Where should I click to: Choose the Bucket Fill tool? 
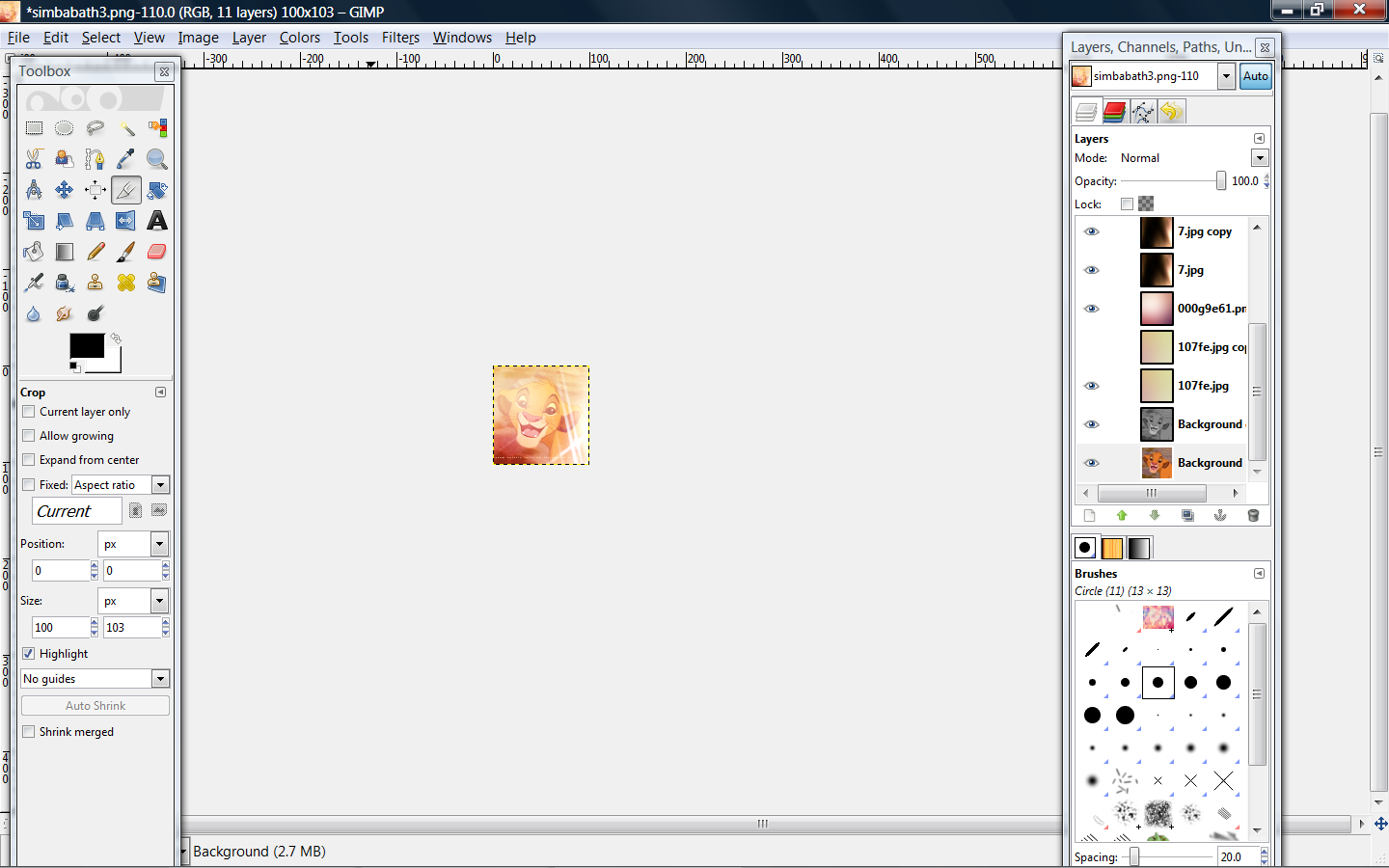click(34, 252)
